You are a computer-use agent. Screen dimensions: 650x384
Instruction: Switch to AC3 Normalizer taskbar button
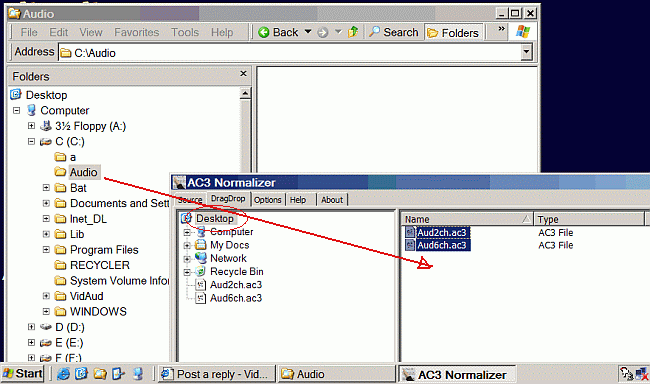pyautogui.click(x=457, y=374)
